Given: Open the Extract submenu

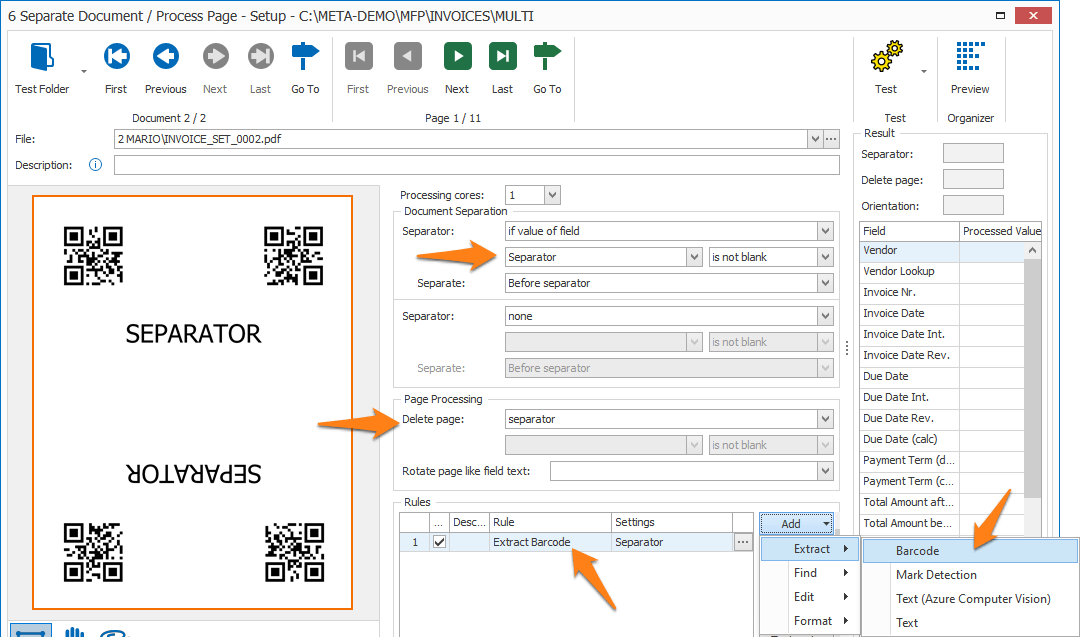Looking at the screenshot, I should (810, 549).
